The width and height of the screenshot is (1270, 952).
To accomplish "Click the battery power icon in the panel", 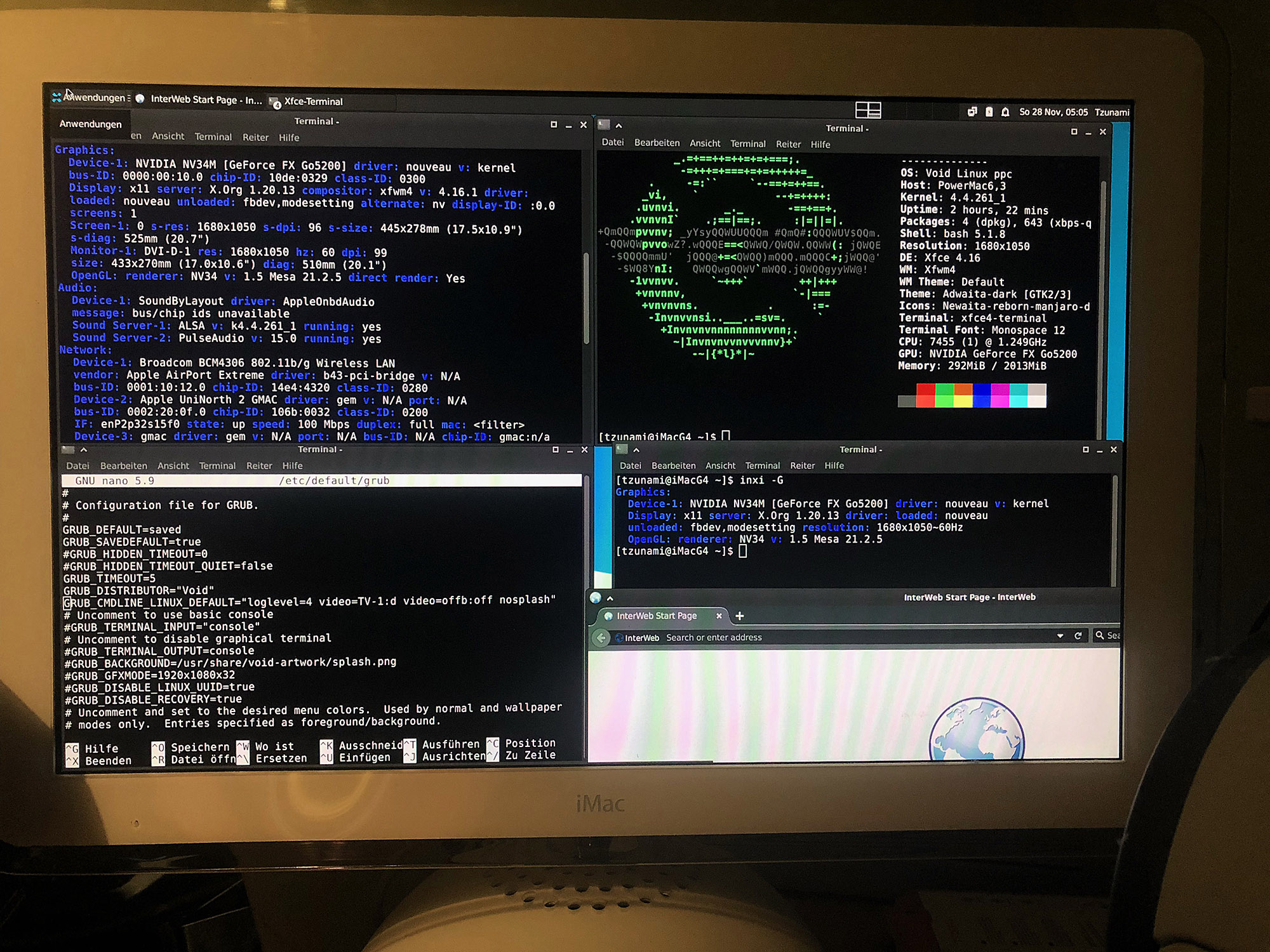I will tap(989, 112).
